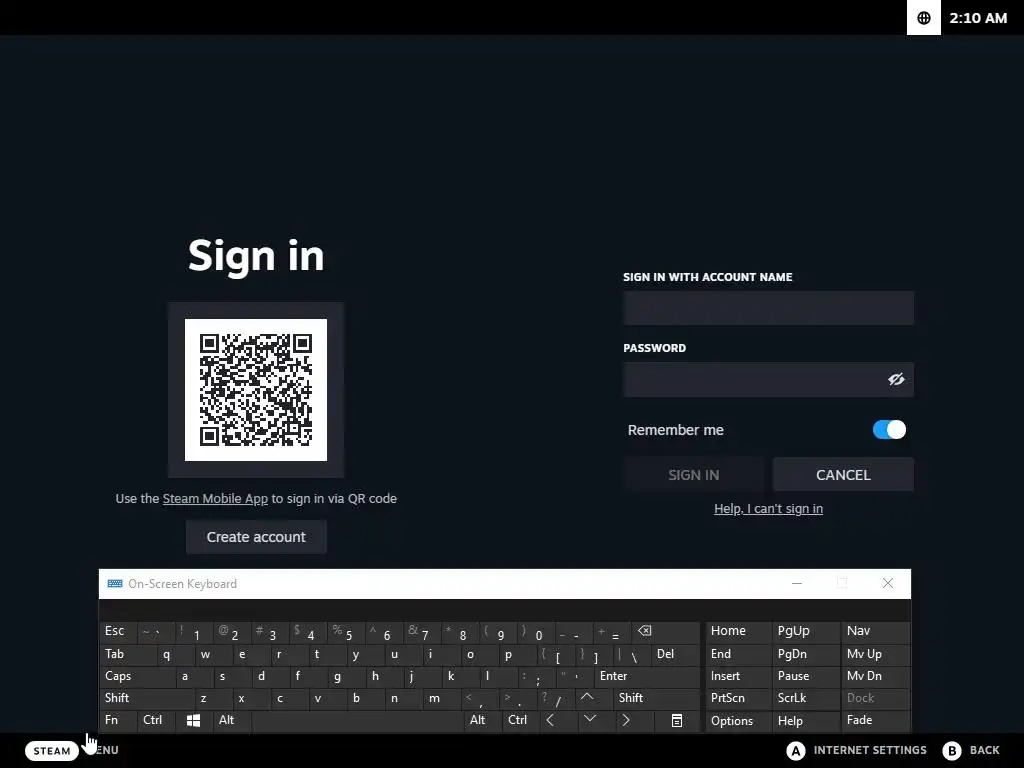Toggle the Fn key
Image resolution: width=1024 pixels, height=768 pixels.
[x=118, y=720]
